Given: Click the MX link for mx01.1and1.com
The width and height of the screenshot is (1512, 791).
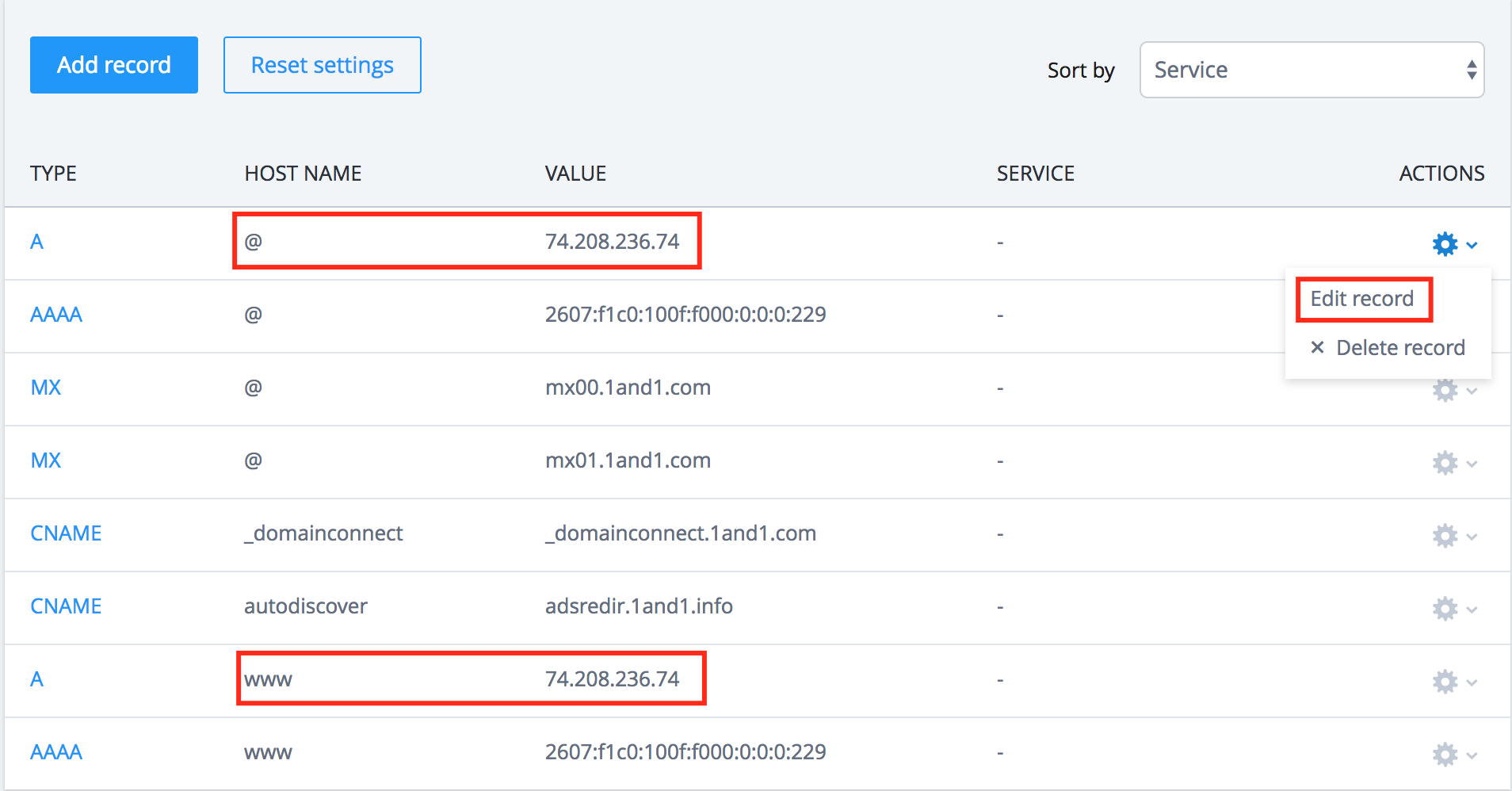Looking at the screenshot, I should click(46, 460).
